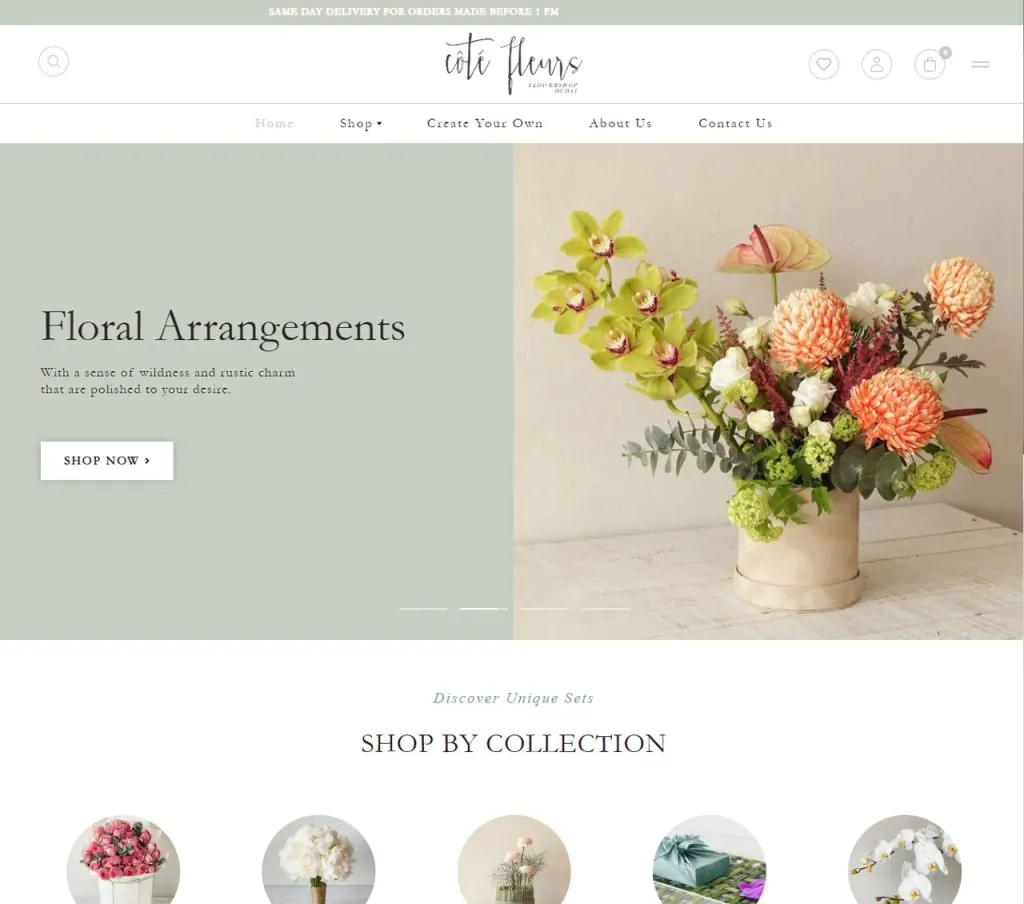1024x904 pixels.
Task: Open the white orchid collection thumbnail
Action: (904, 860)
